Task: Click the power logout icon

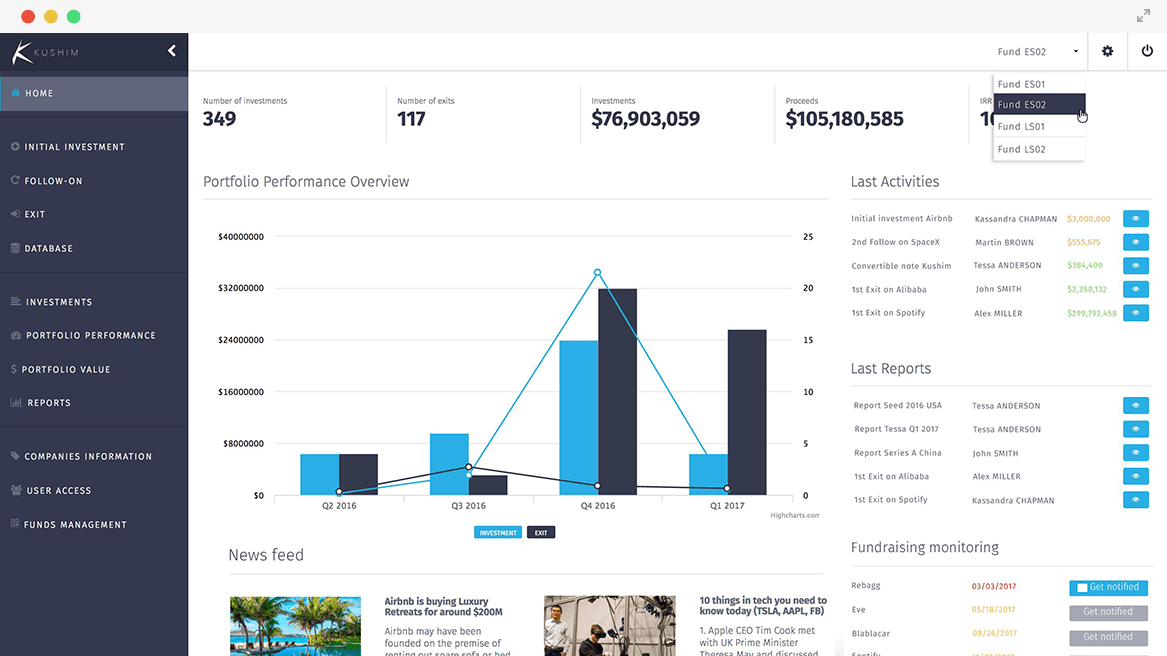Action: (x=1147, y=51)
